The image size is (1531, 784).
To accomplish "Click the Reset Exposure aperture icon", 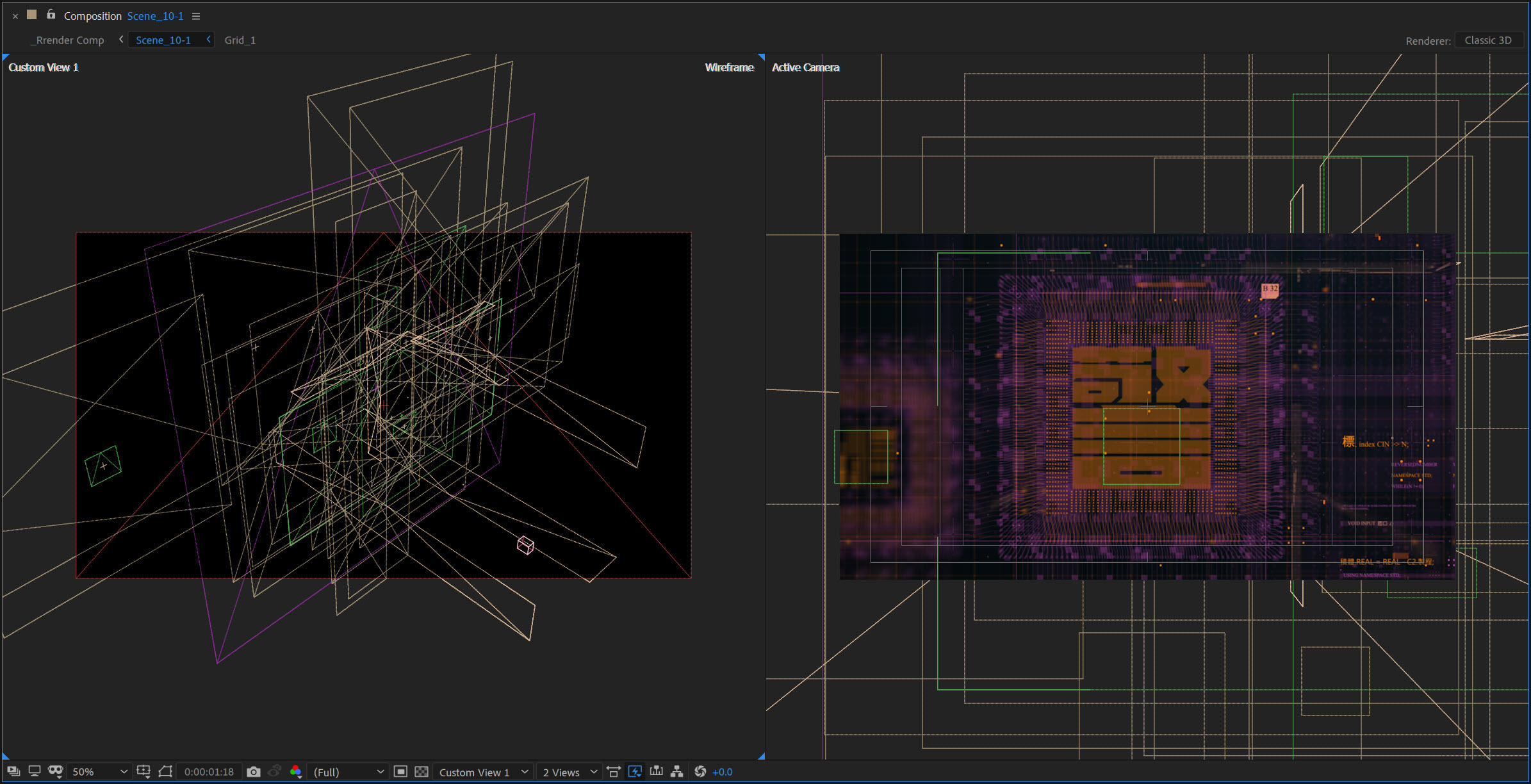I will (x=700, y=772).
